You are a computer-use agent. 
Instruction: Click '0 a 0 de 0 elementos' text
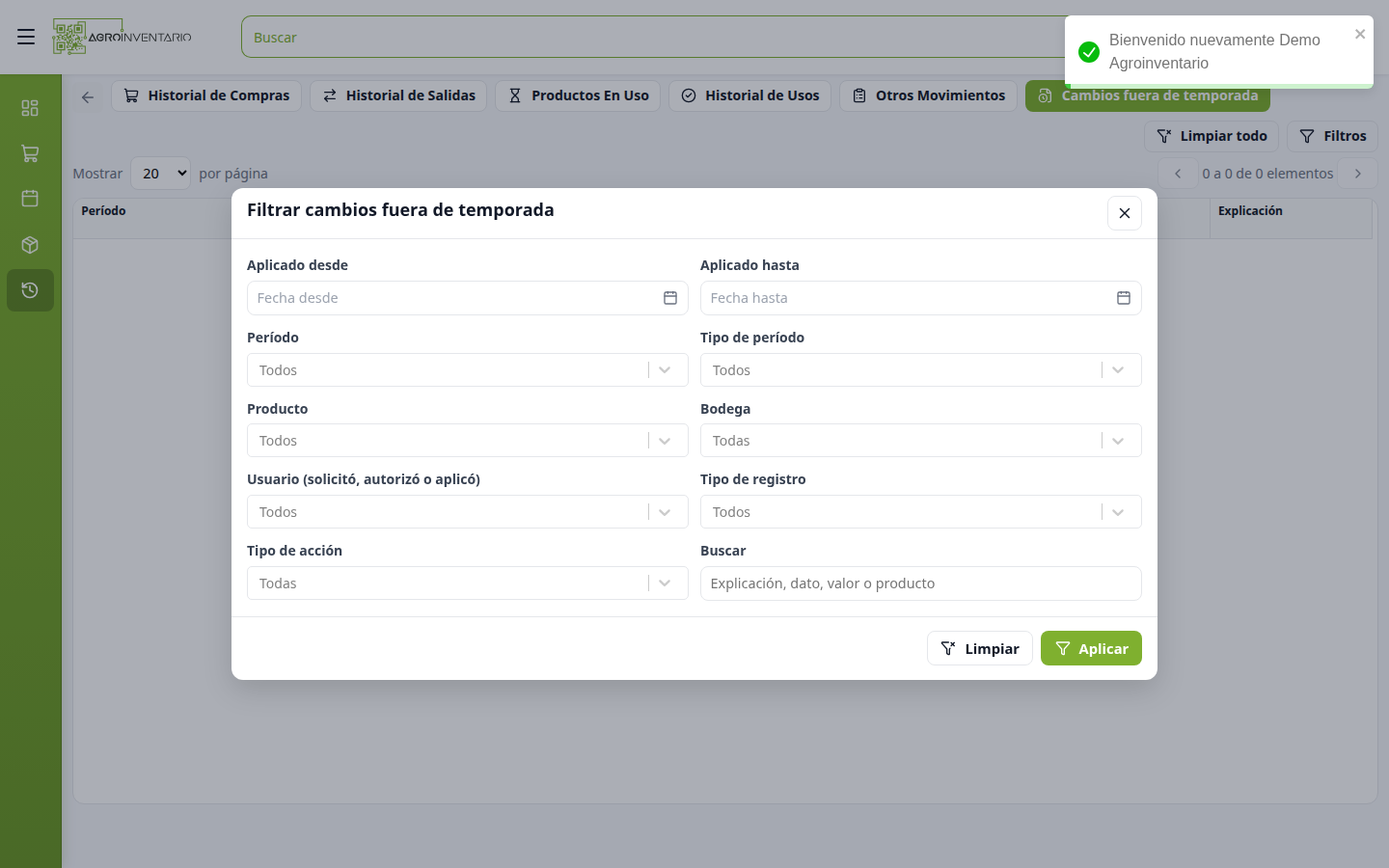click(1267, 174)
